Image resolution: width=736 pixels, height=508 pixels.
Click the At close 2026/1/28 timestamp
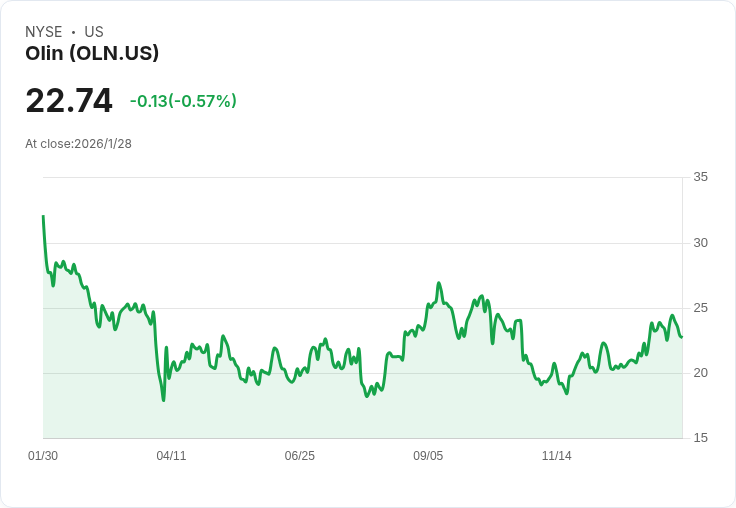coord(79,144)
